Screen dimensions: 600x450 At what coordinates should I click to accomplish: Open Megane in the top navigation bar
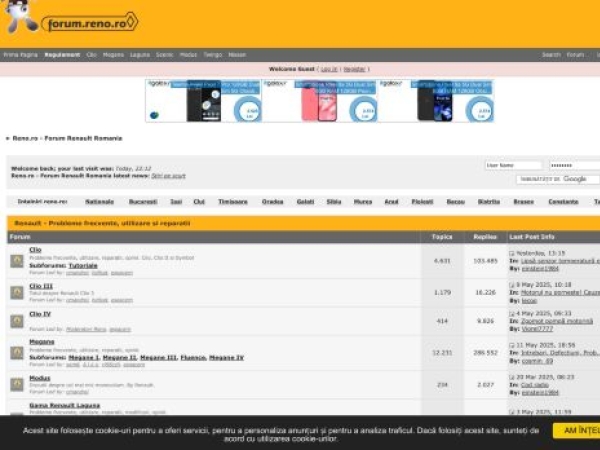[x=113, y=55]
